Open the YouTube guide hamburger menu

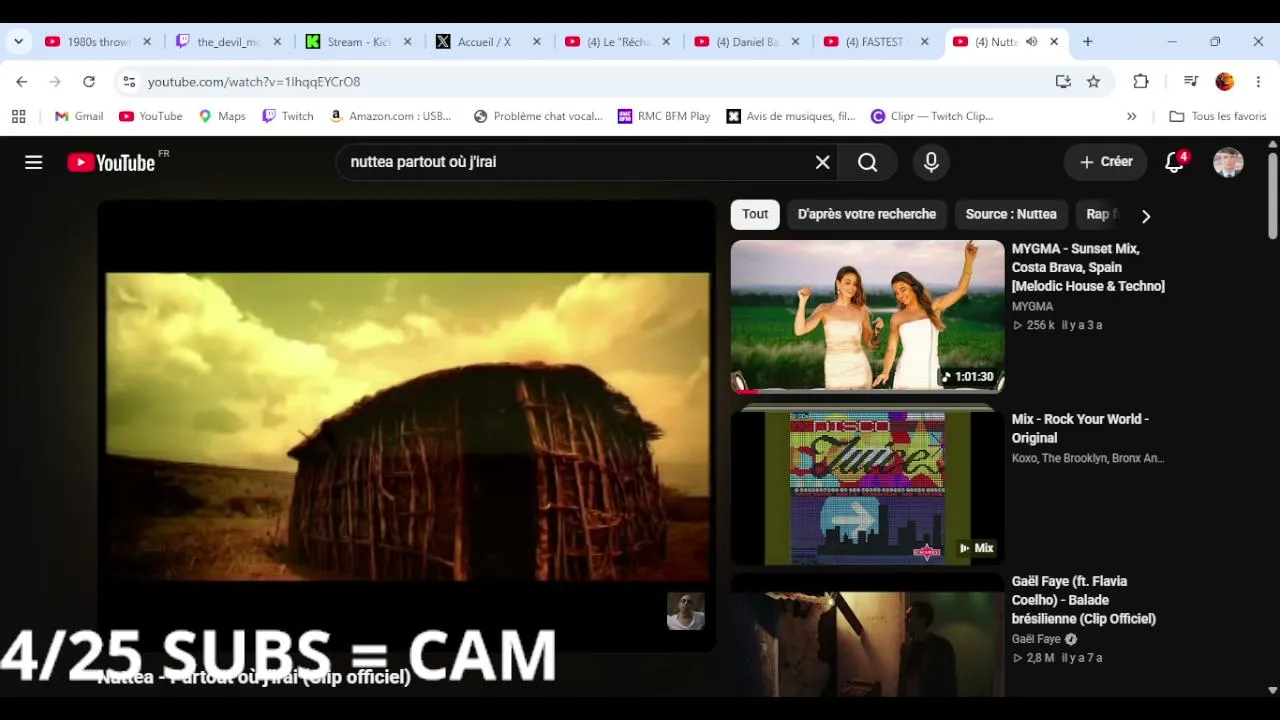34,162
